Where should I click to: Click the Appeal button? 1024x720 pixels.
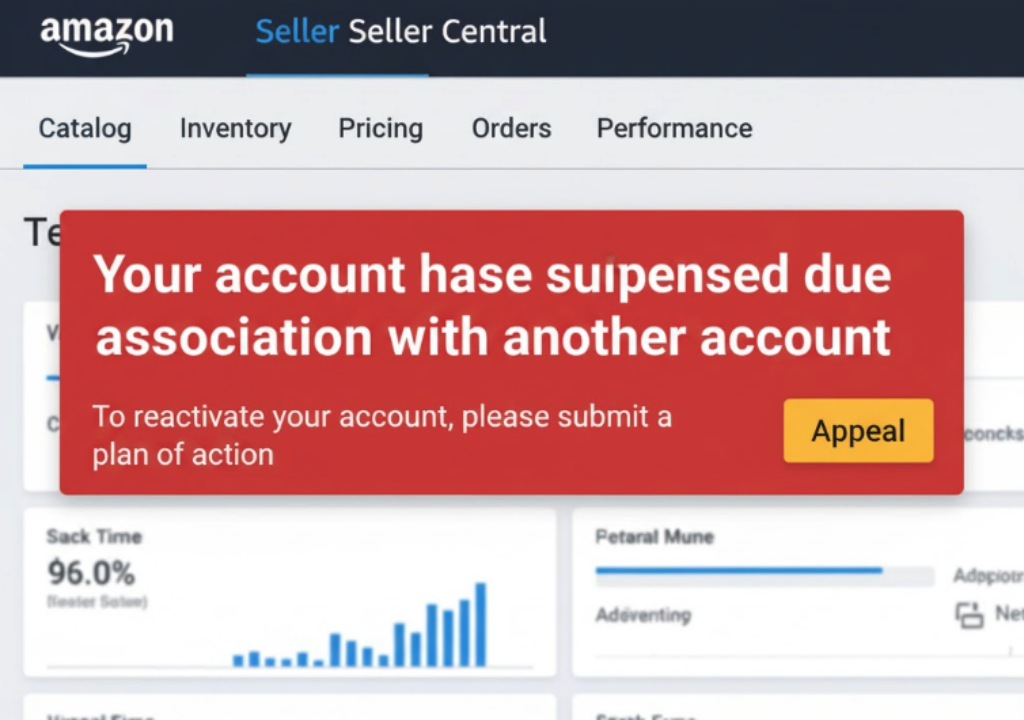click(858, 430)
